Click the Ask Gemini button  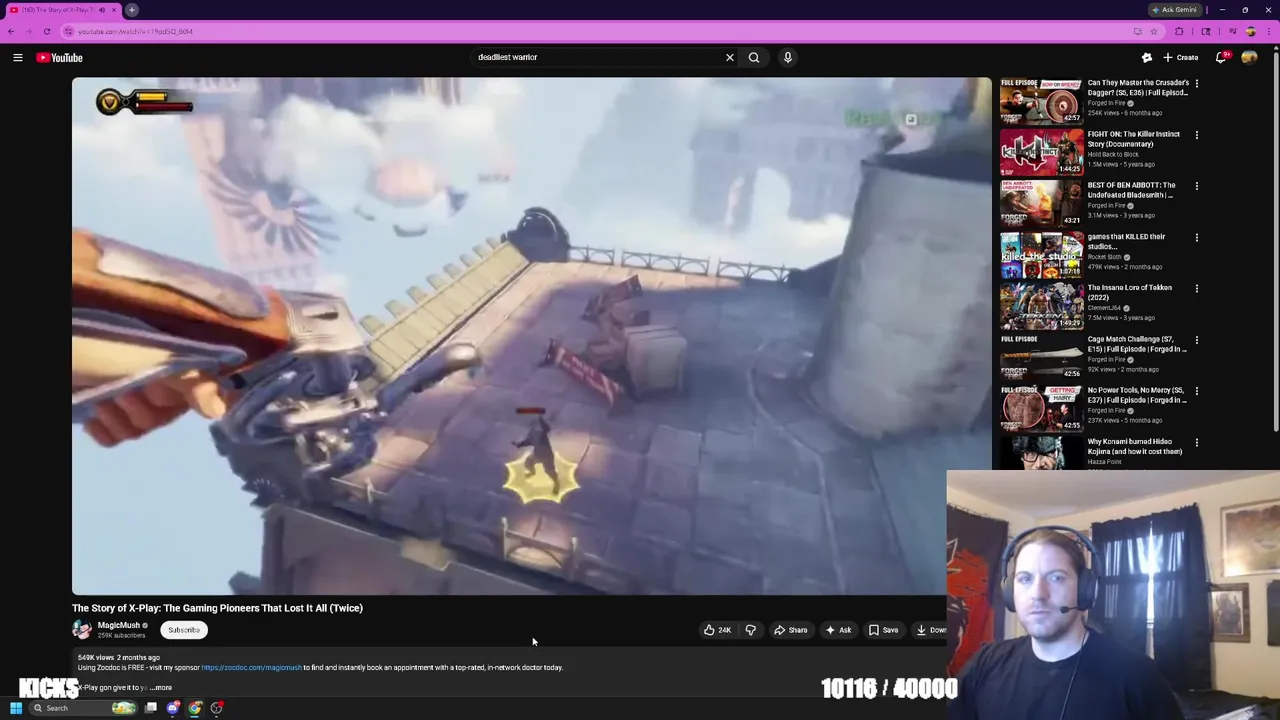click(1174, 10)
